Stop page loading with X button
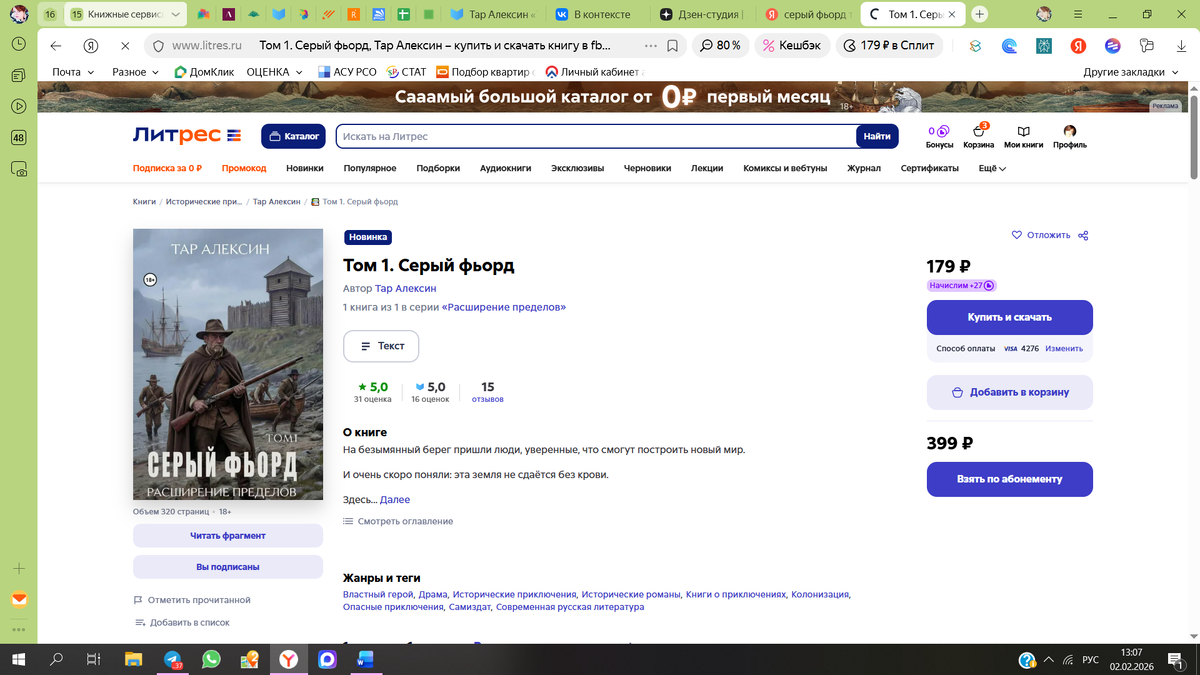 point(124,46)
